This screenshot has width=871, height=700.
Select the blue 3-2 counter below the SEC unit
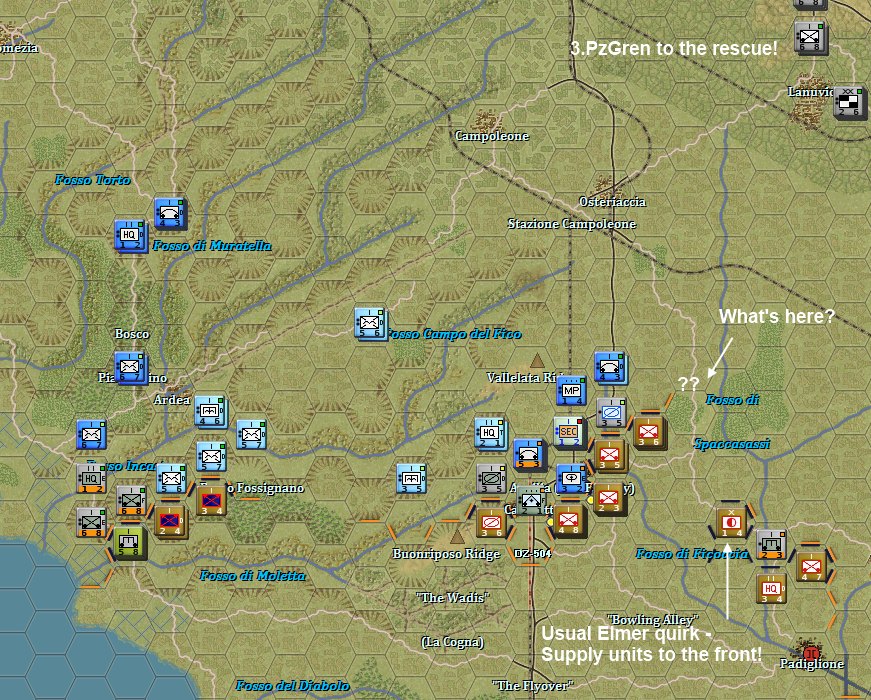point(571,479)
